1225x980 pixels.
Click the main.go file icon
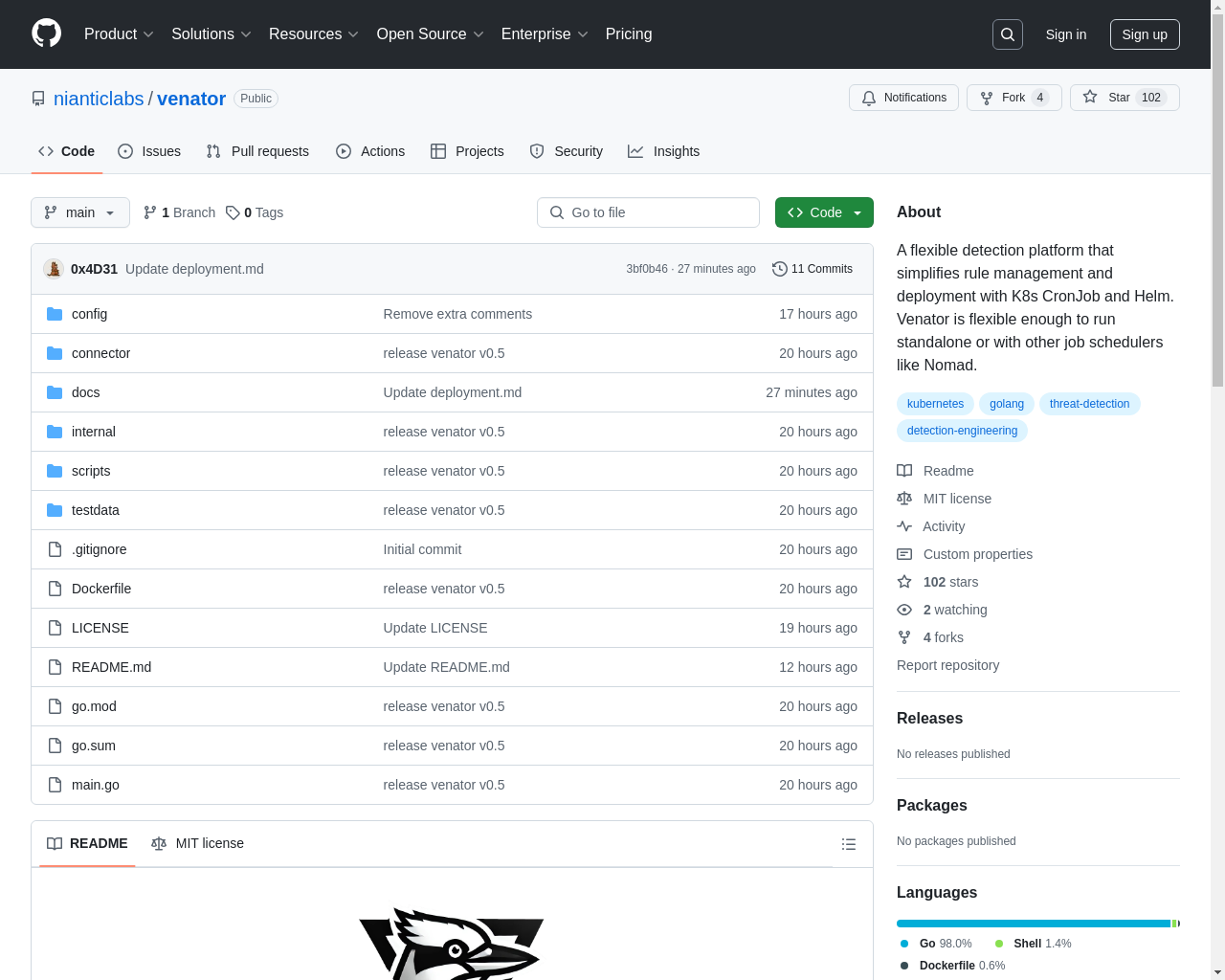click(55, 785)
